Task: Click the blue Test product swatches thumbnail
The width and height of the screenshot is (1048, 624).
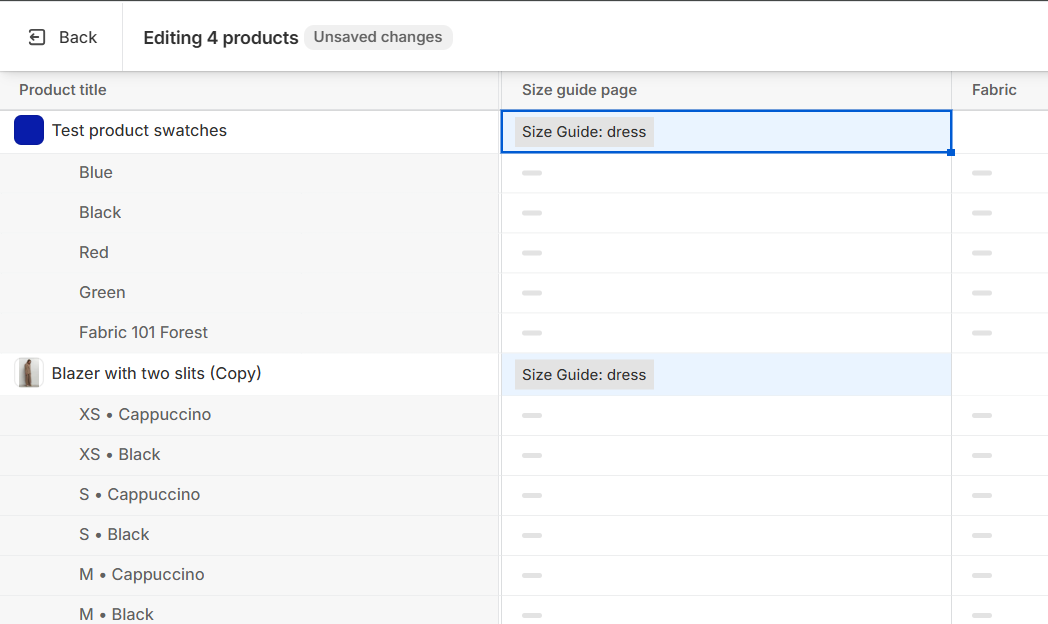Action: click(29, 130)
